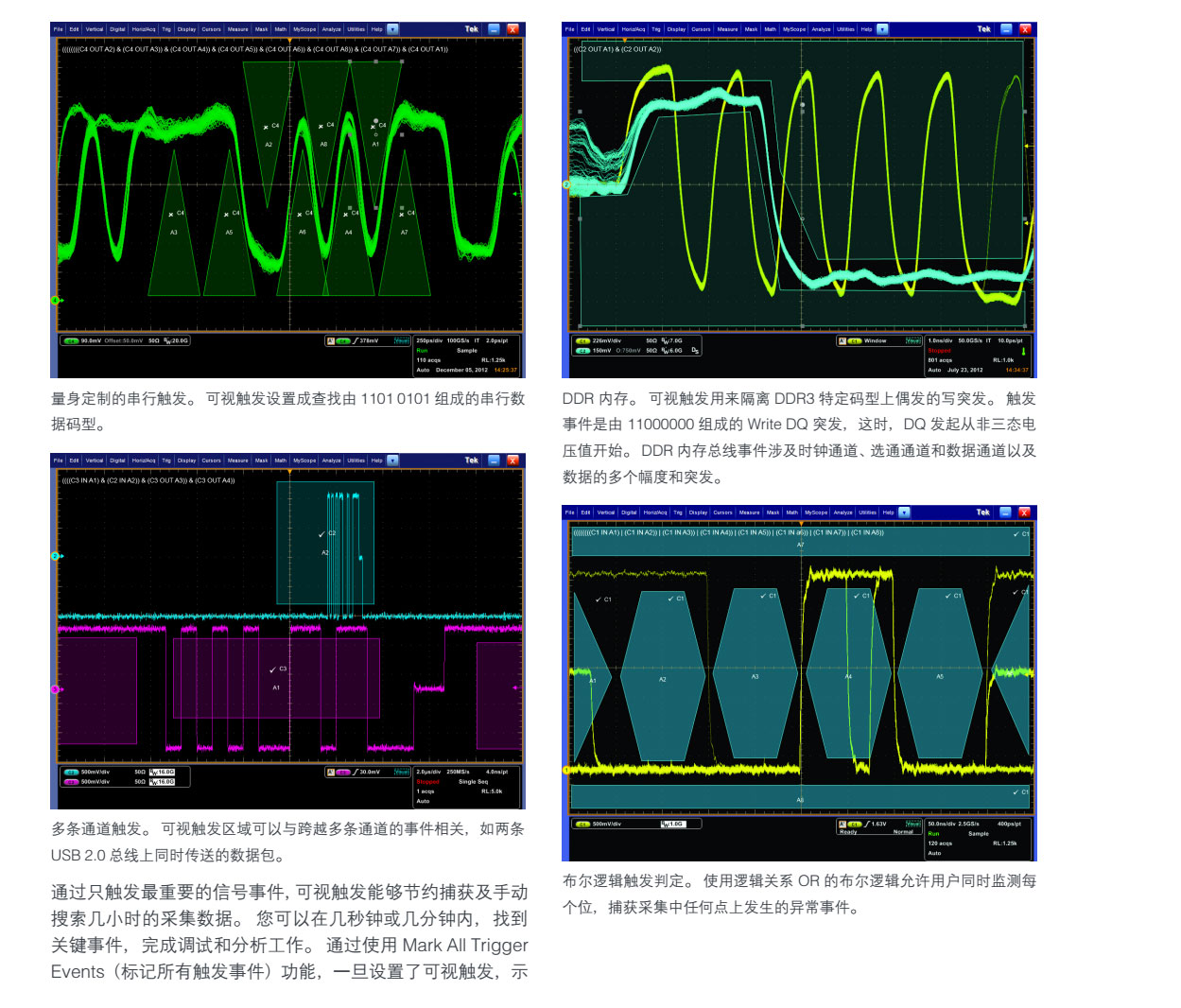Select hexagon trigger area A5 in Boolean scope

tap(939, 676)
